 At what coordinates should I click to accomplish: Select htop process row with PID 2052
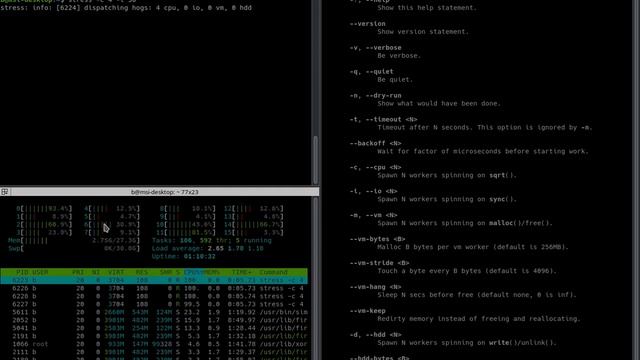point(154,320)
